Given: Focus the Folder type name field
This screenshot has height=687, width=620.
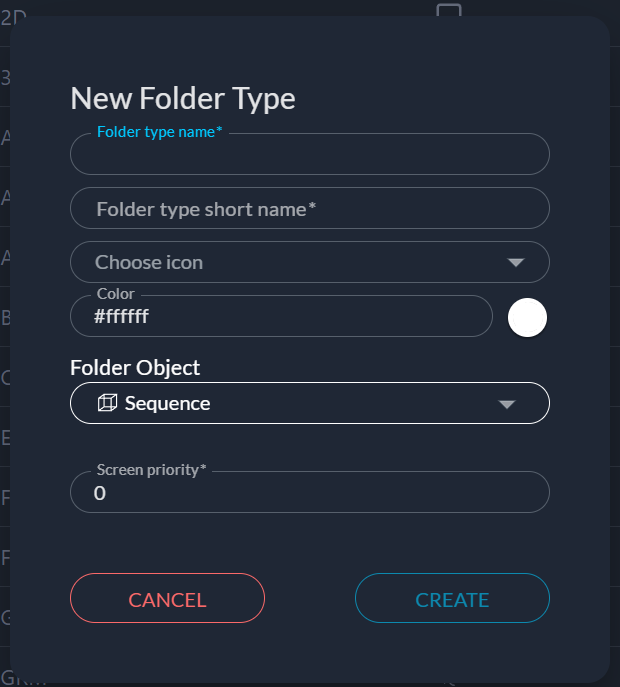Looking at the screenshot, I should [310, 156].
